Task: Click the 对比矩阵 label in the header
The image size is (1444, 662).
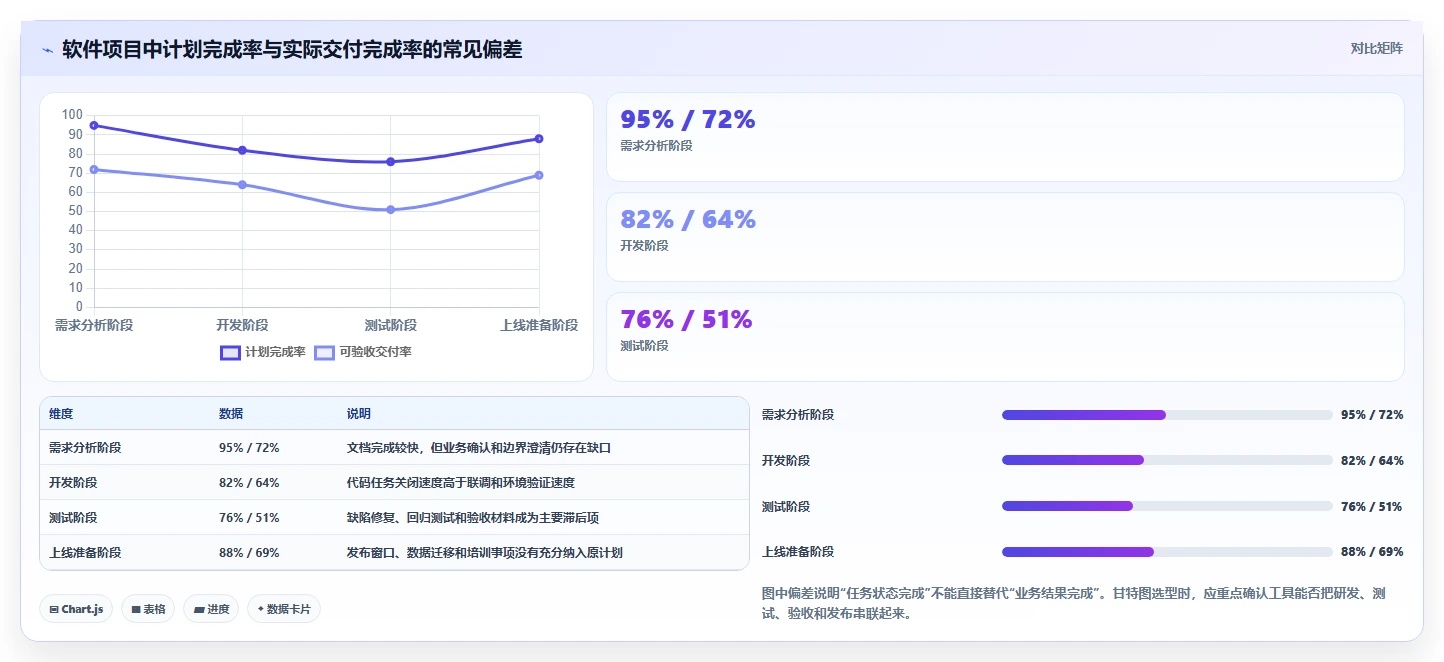Action: (x=1376, y=48)
